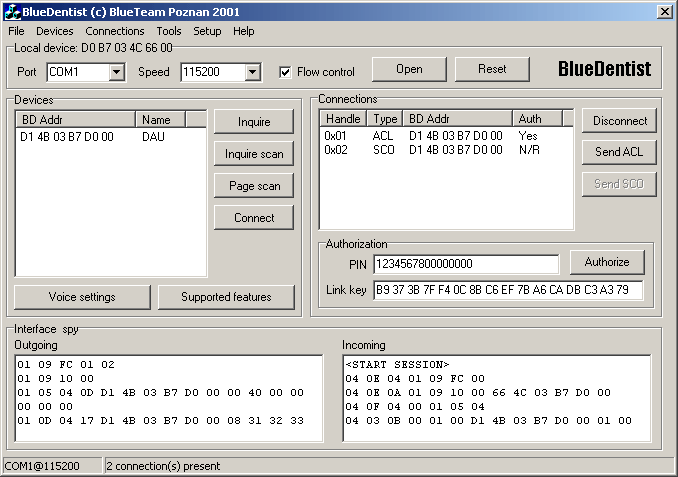Toggle the Flow control checkbox

pyautogui.click(x=285, y=72)
